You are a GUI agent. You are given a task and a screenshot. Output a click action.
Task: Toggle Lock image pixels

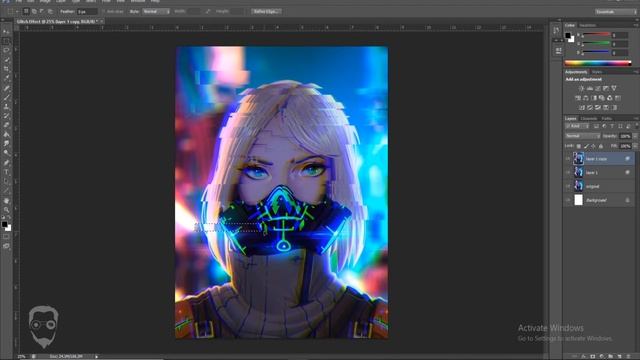coord(586,146)
